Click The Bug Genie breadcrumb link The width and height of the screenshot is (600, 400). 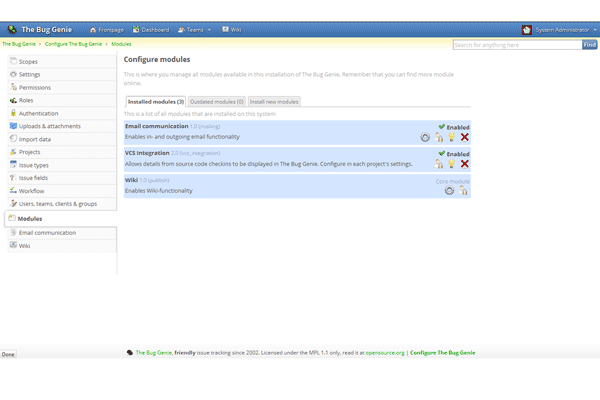pyautogui.click(x=19, y=44)
